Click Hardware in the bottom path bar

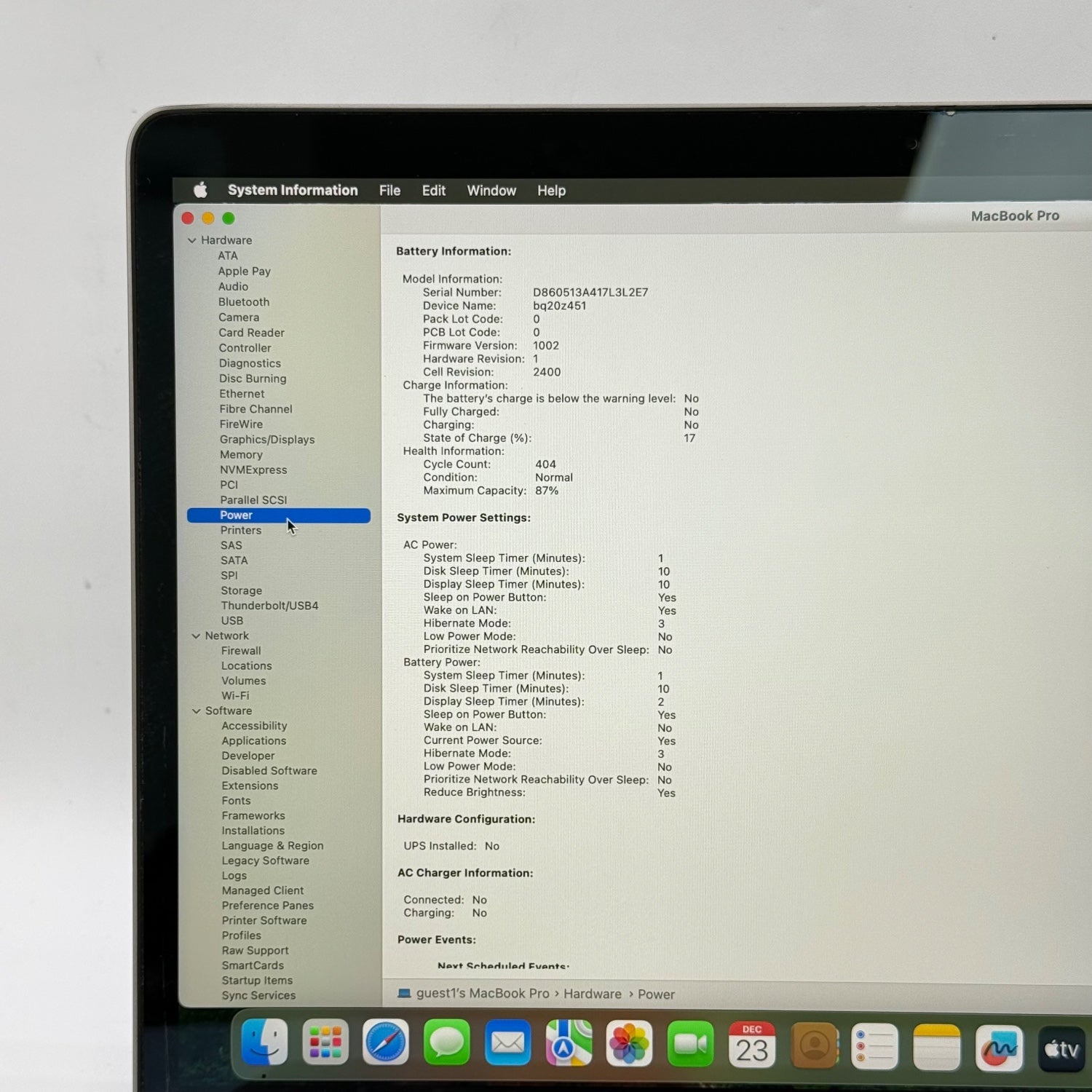tap(592, 994)
